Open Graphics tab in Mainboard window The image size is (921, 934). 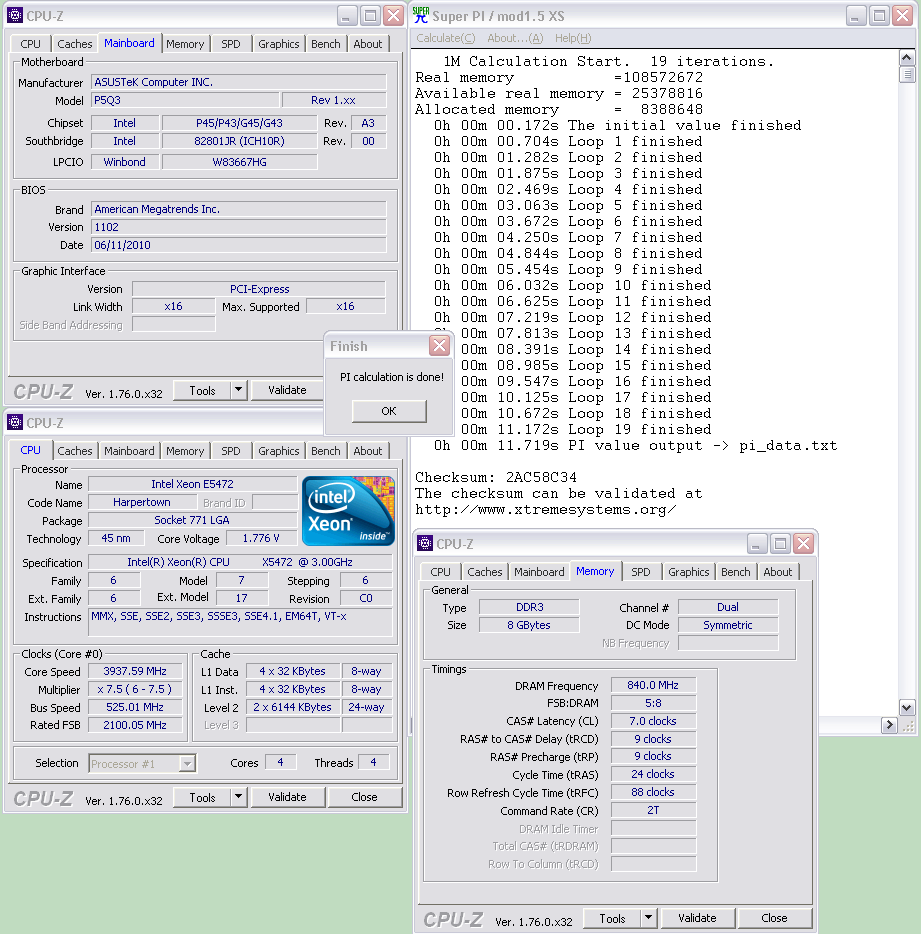click(x=278, y=43)
